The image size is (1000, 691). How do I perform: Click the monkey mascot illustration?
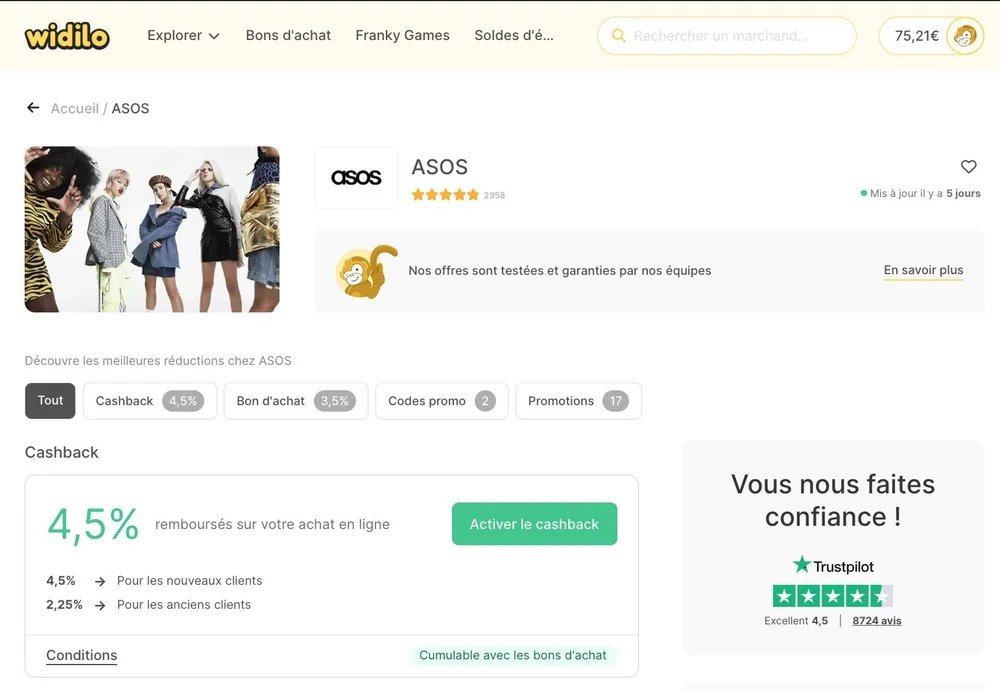click(366, 271)
